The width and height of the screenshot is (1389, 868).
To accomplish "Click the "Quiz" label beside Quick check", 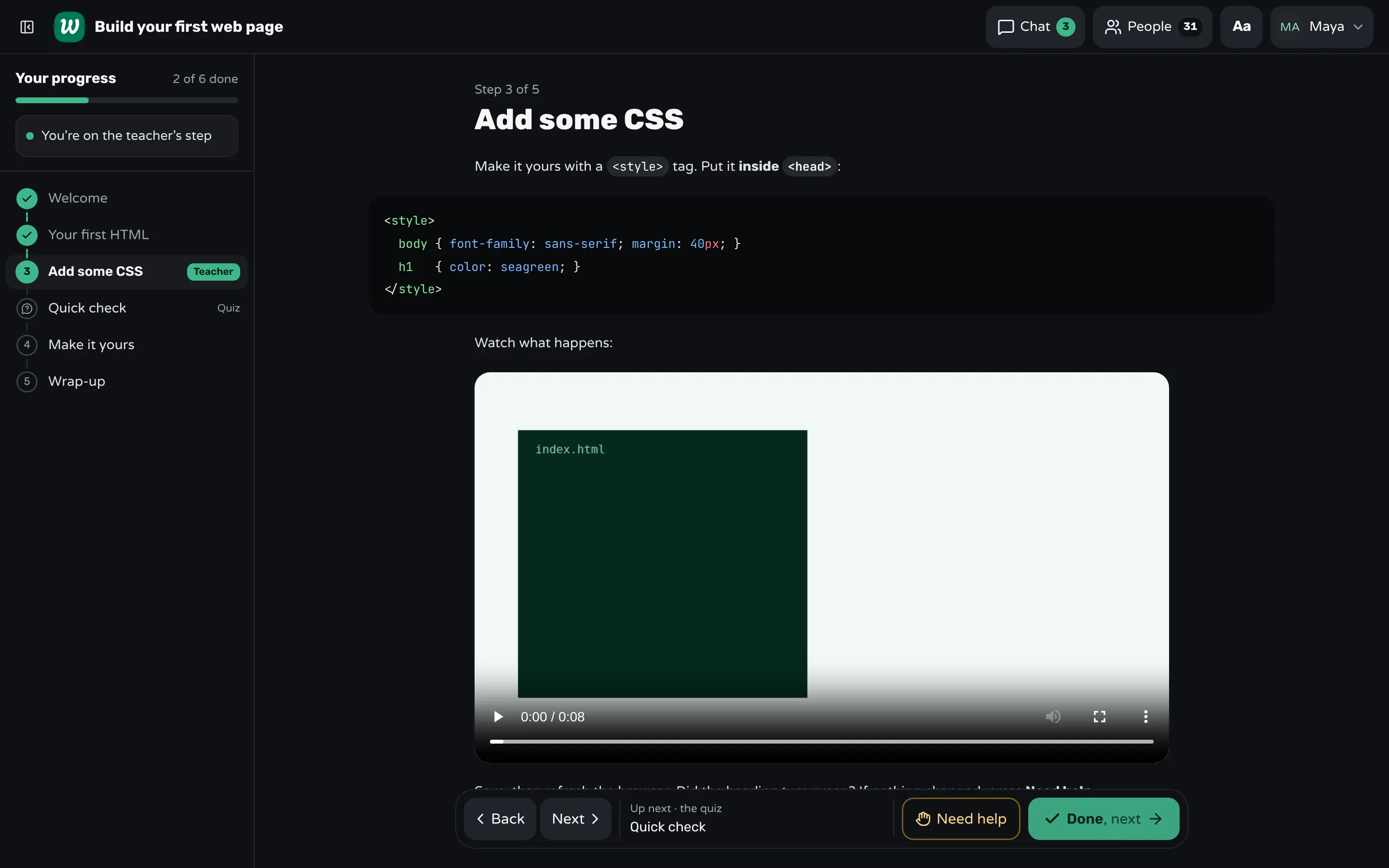I will tap(229, 308).
